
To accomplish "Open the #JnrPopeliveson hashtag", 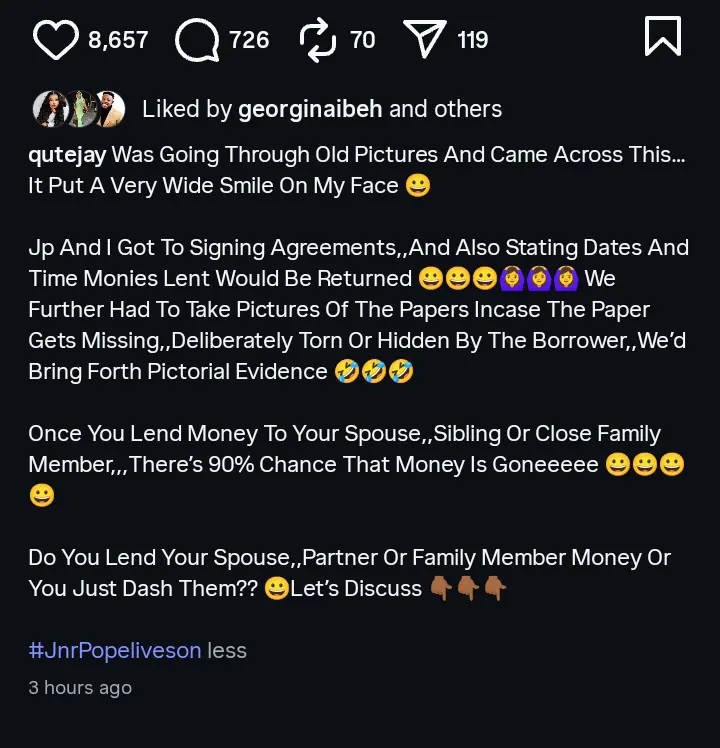I will point(115,651).
